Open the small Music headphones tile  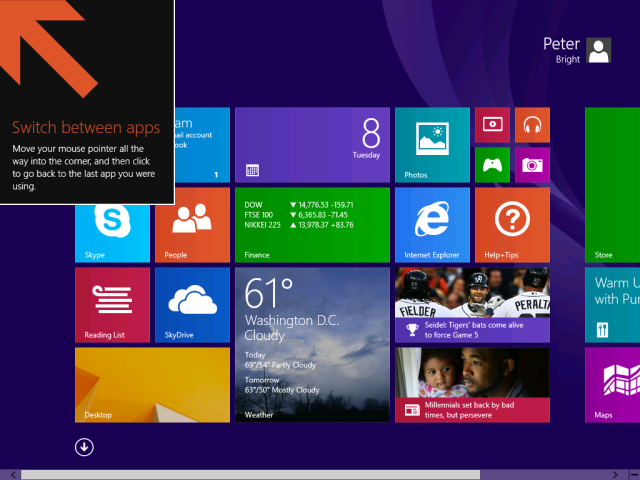pyautogui.click(x=532, y=125)
